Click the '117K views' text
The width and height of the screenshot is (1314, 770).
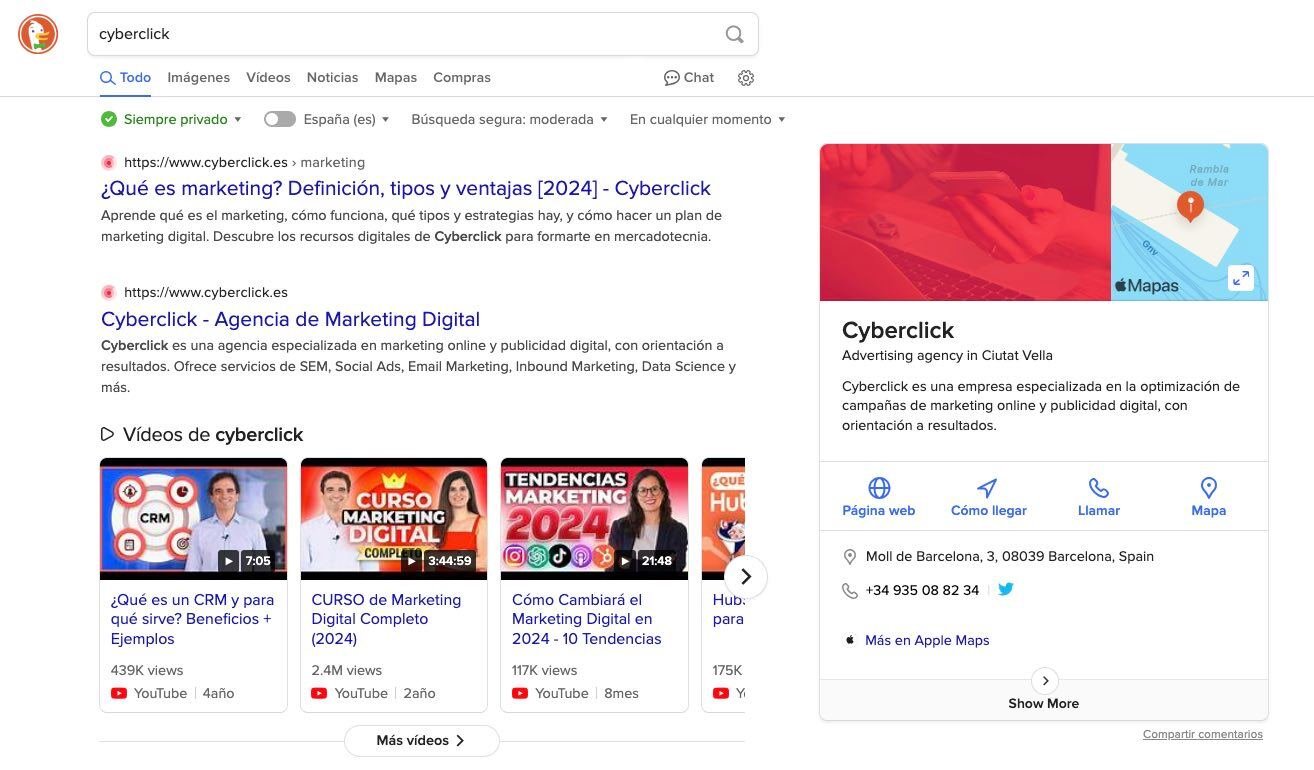(545, 670)
